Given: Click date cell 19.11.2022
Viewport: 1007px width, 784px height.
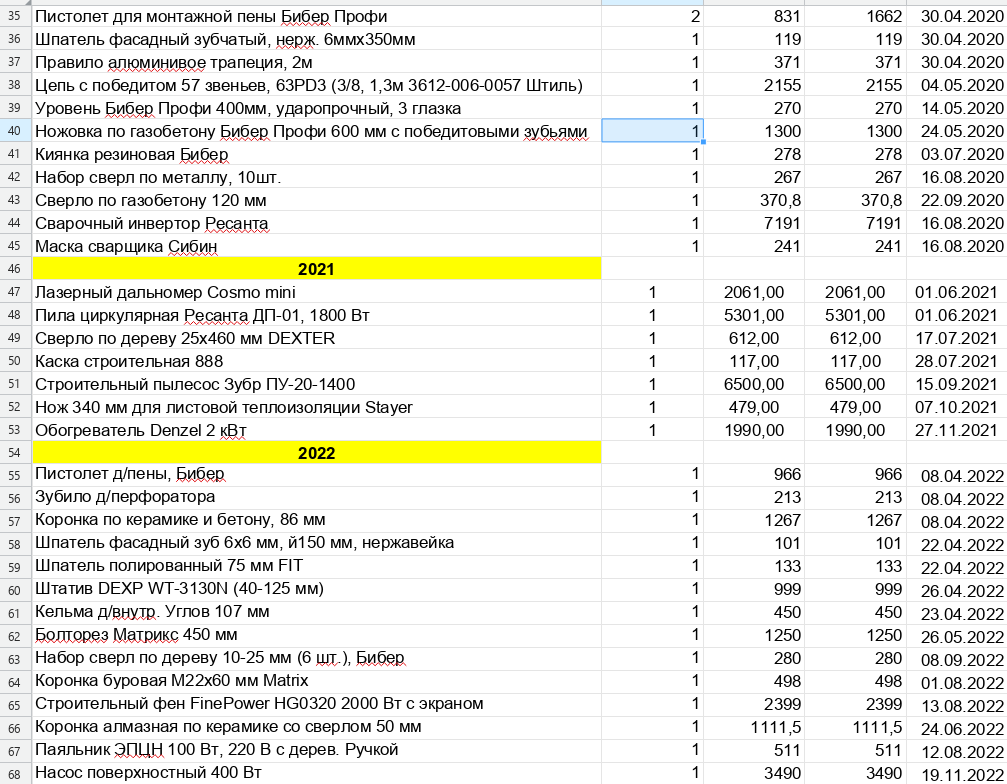Looking at the screenshot, I should pos(957,774).
